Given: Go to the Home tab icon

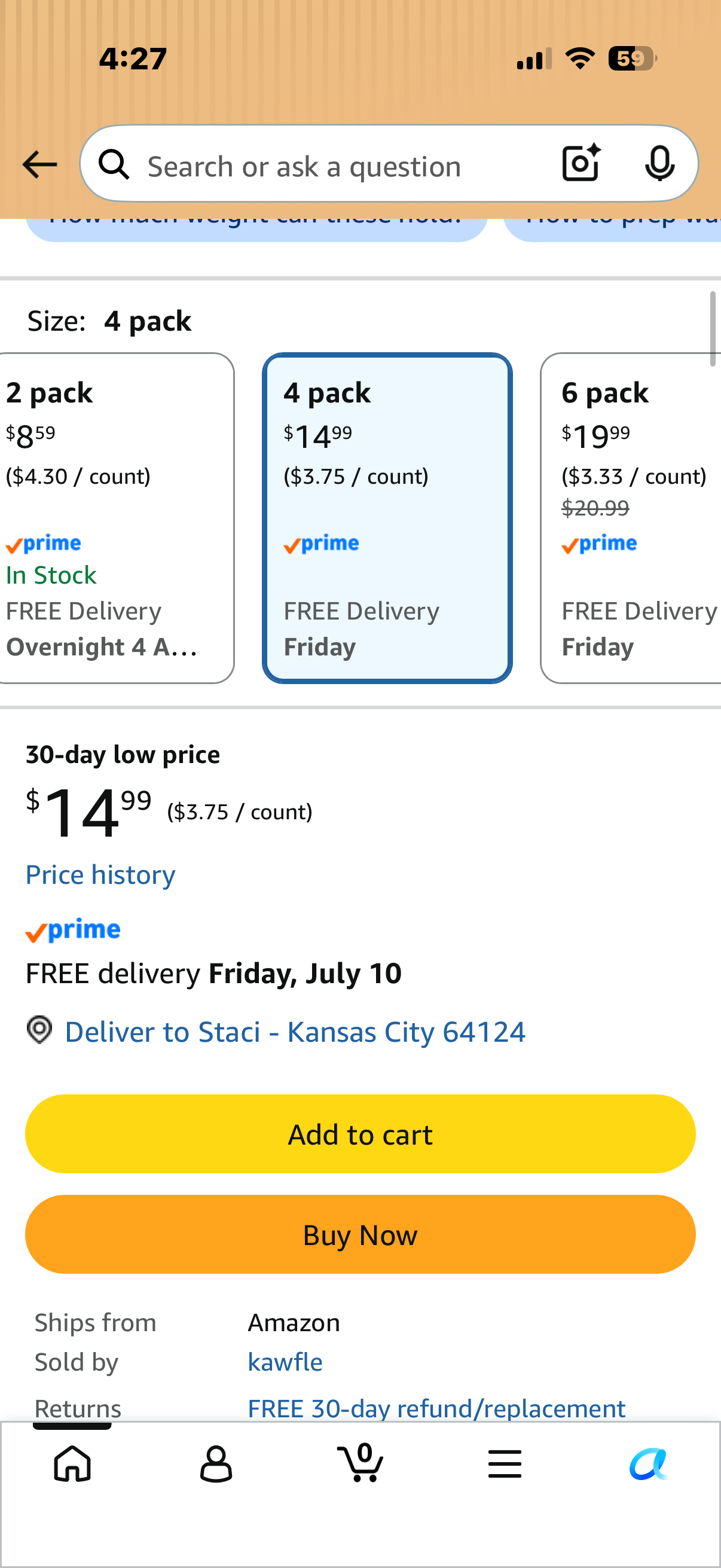Looking at the screenshot, I should point(72,1463).
